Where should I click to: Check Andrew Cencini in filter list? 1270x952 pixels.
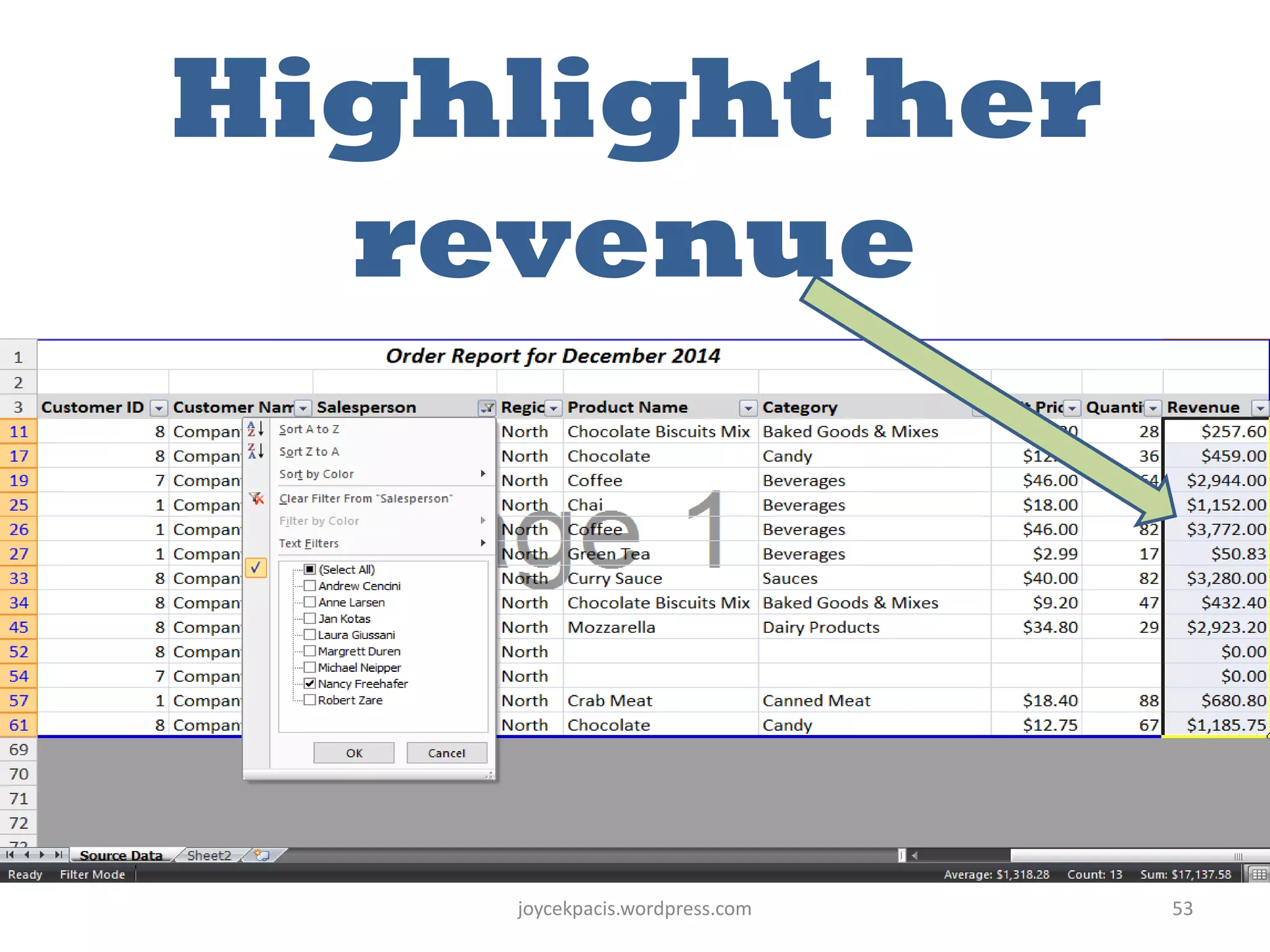point(310,586)
